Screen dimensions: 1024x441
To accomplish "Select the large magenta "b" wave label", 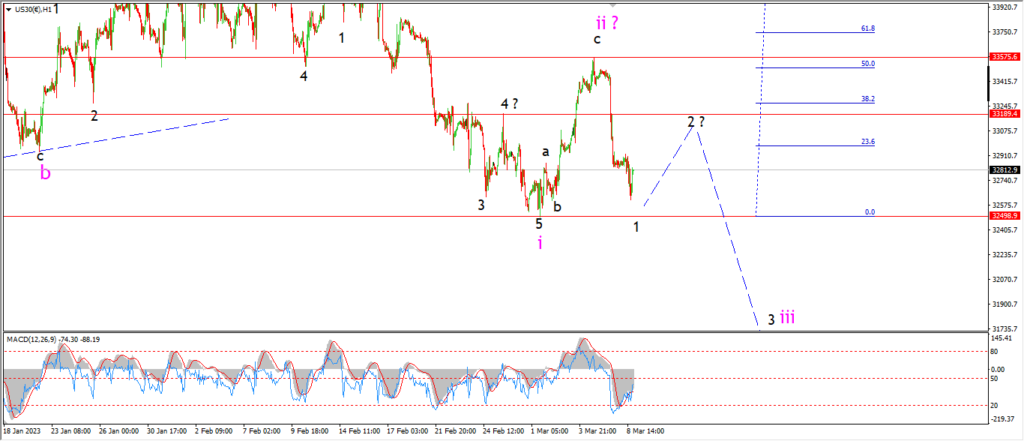I will pyautogui.click(x=45, y=174).
